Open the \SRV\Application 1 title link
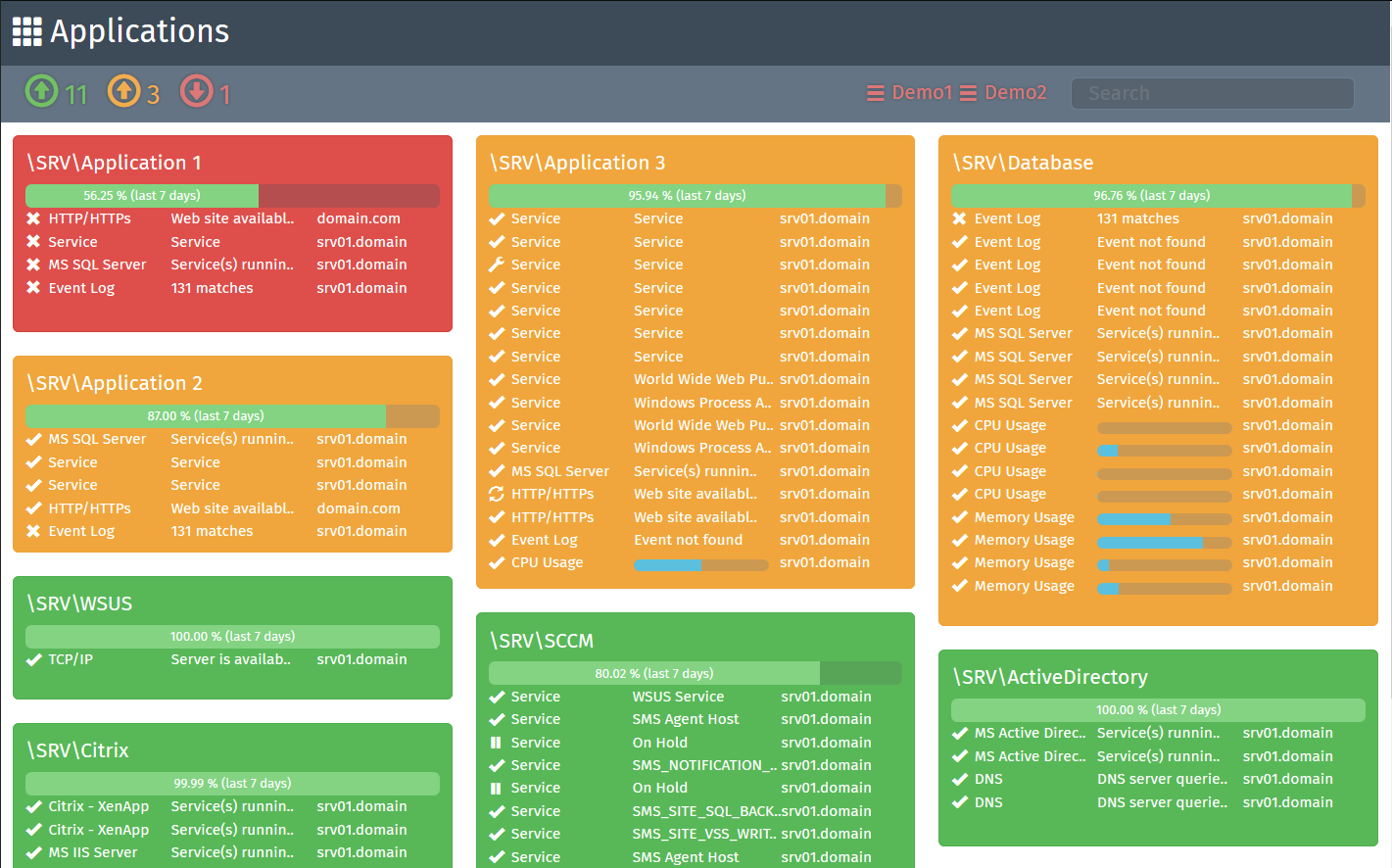Image resolution: width=1392 pixels, height=868 pixels. [x=115, y=163]
